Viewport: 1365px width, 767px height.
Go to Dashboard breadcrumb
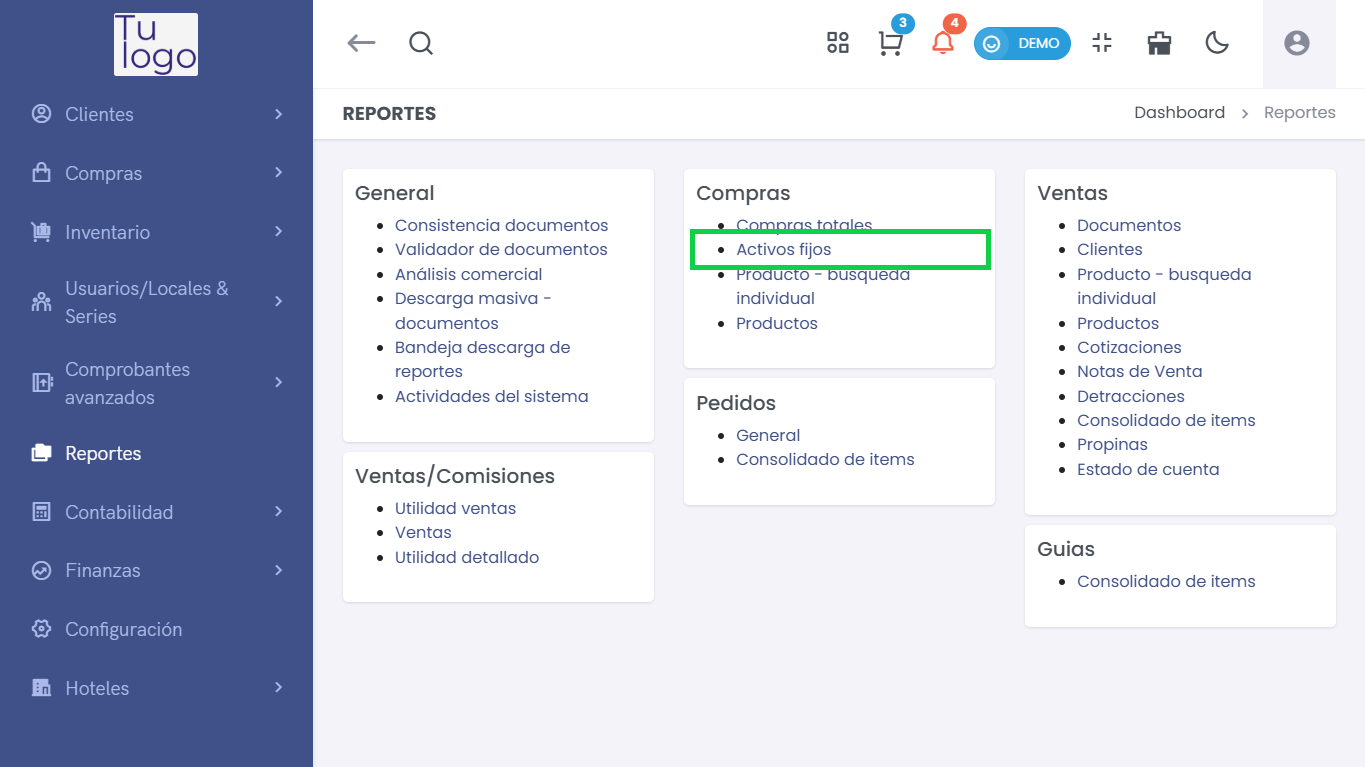click(x=1179, y=112)
